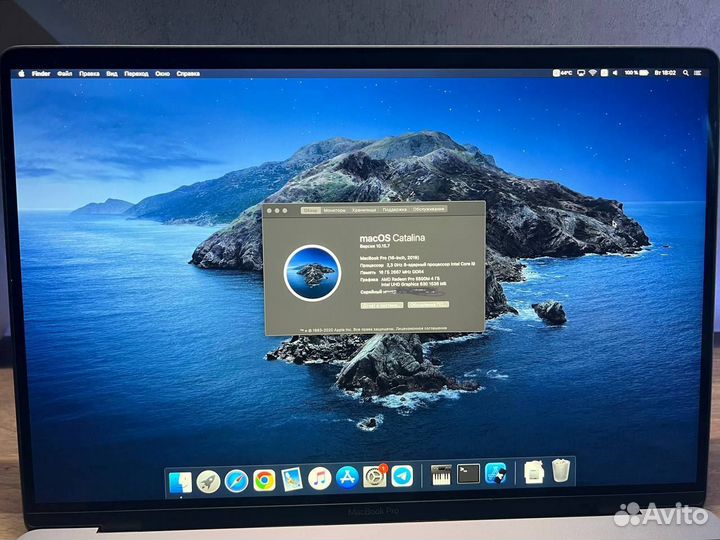This screenshot has height=540, width=720.
Task: Launch Telegram from the Dock
Action: click(x=402, y=476)
